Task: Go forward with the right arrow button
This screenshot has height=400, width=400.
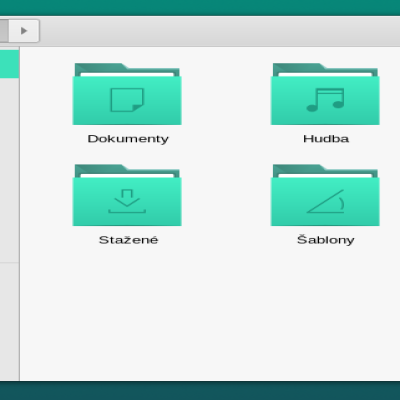Action: [24, 31]
